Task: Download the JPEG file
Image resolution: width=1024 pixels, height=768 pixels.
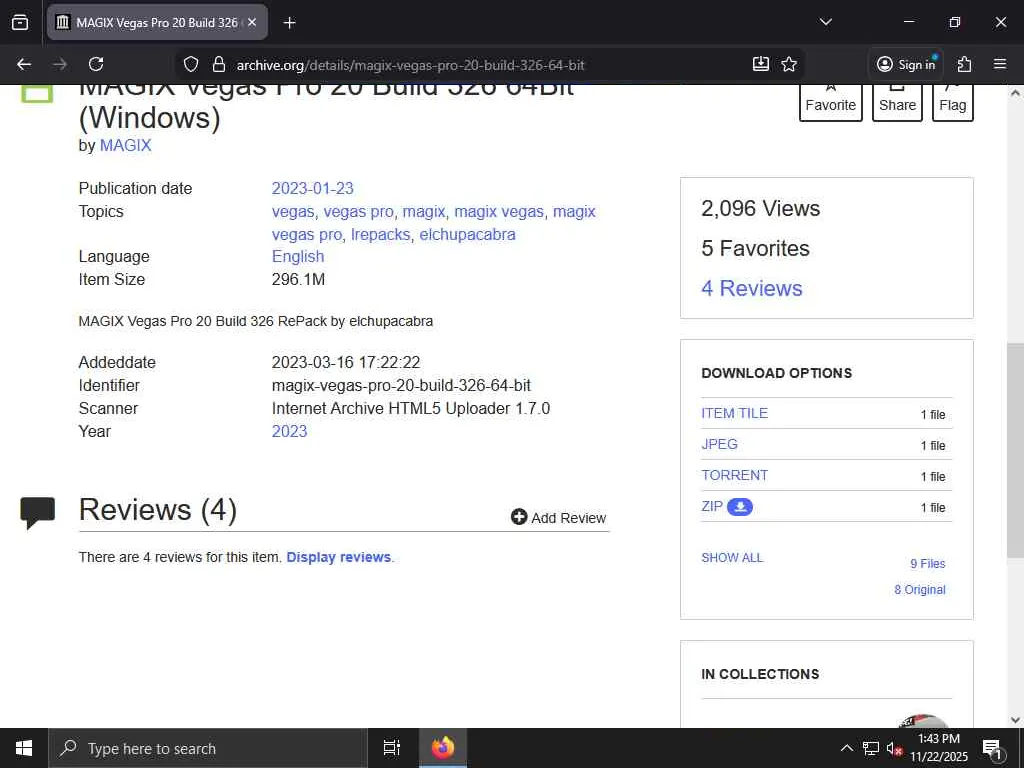Action: click(x=719, y=444)
